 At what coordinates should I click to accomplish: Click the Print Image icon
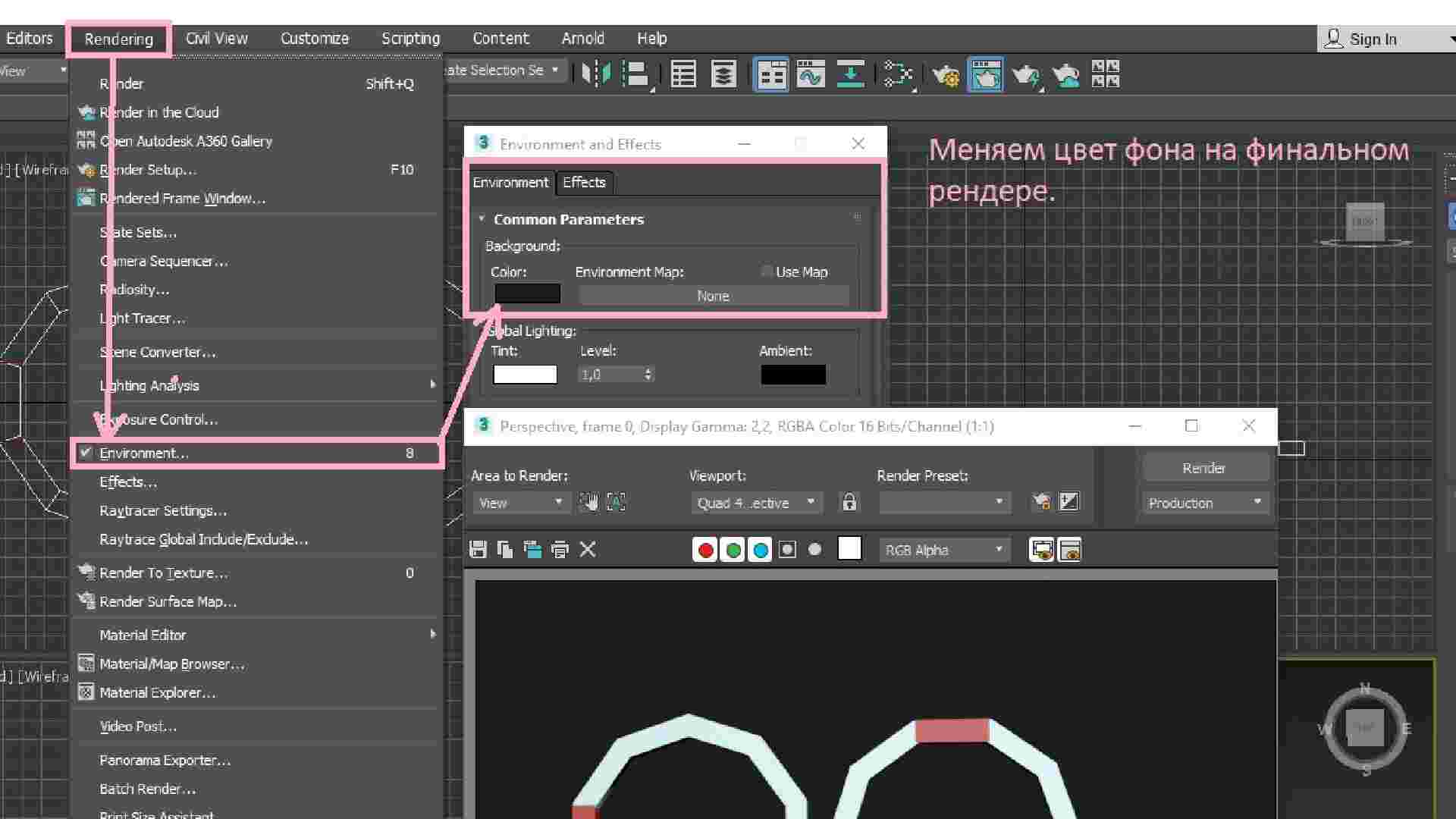pyautogui.click(x=560, y=550)
